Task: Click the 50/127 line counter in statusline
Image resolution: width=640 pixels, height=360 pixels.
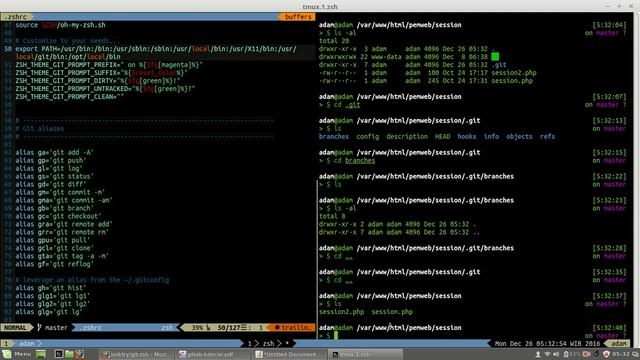Action: [229, 328]
